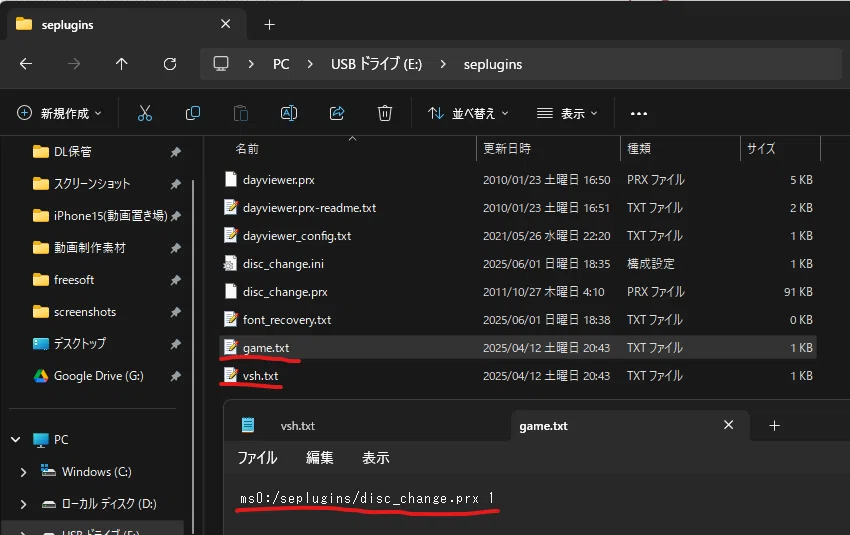Go forward with the right arrow
Image resolution: width=850 pixels, height=535 pixels.
click(74, 64)
